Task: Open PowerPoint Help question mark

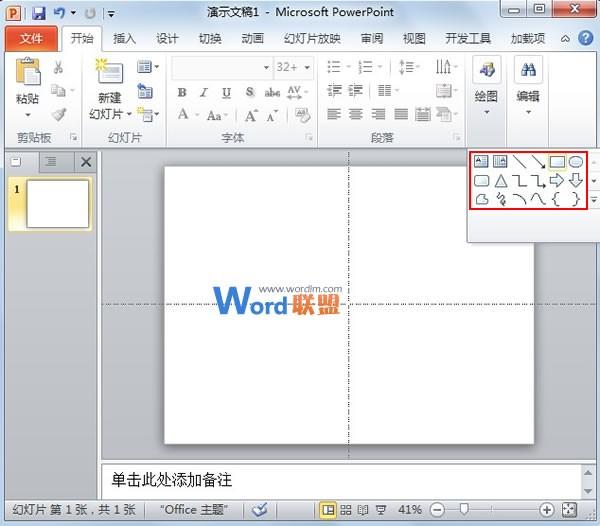Action: pos(585,38)
